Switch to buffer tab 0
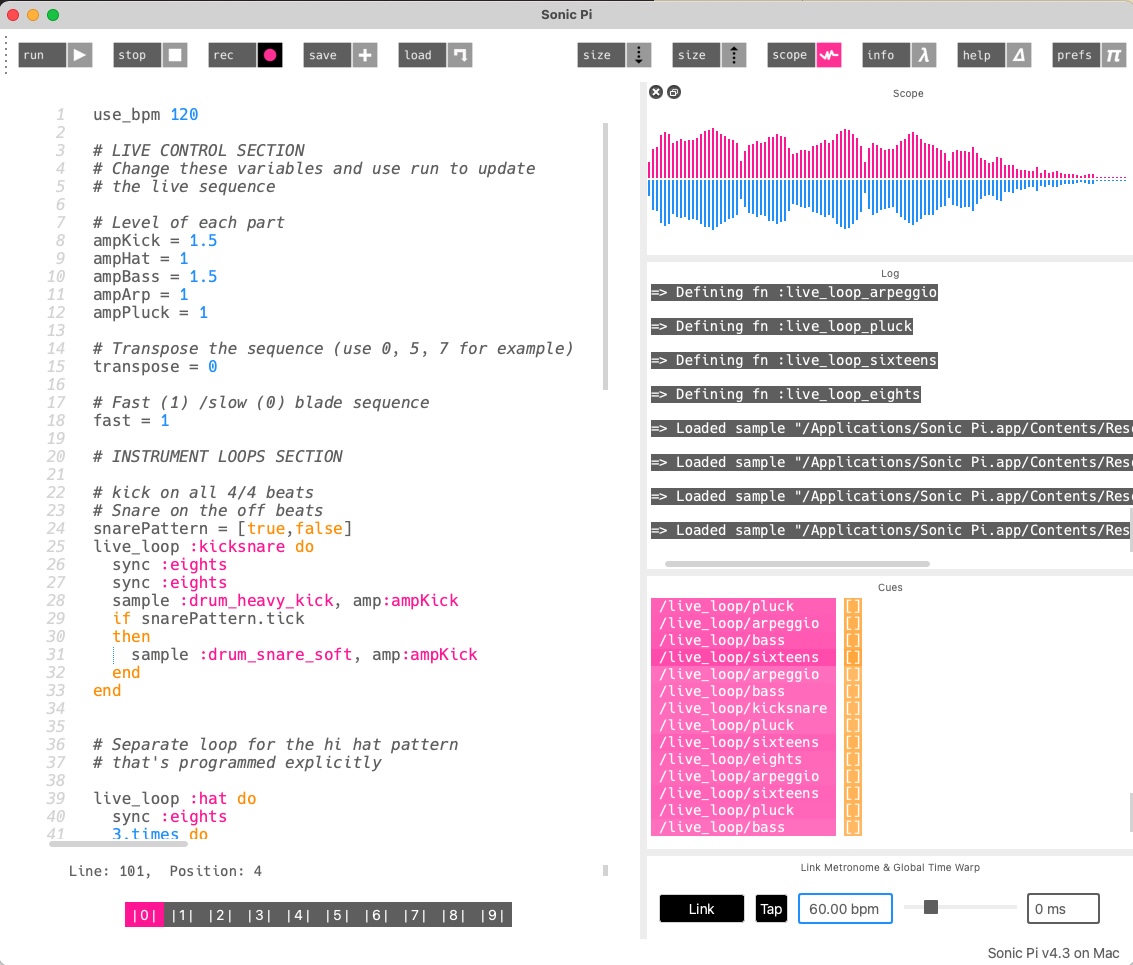The height and width of the screenshot is (965, 1133). pos(144,915)
